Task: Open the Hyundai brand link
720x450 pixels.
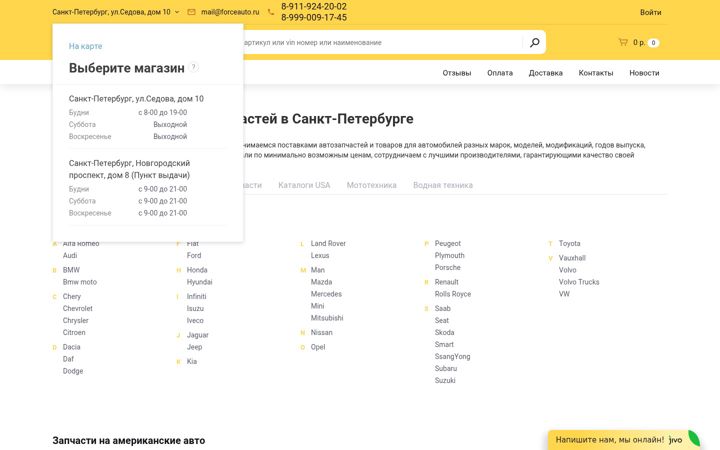Action: (x=199, y=282)
